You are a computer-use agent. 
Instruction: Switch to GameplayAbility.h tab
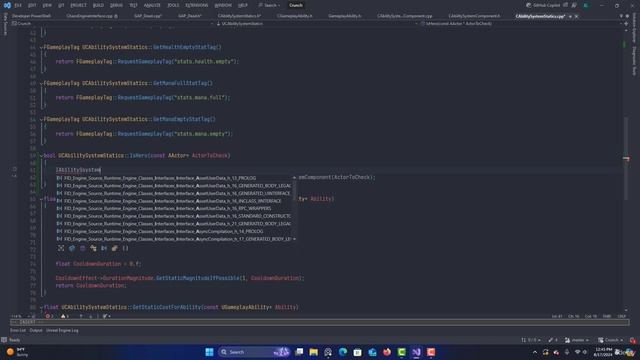pyautogui.click(x=344, y=16)
